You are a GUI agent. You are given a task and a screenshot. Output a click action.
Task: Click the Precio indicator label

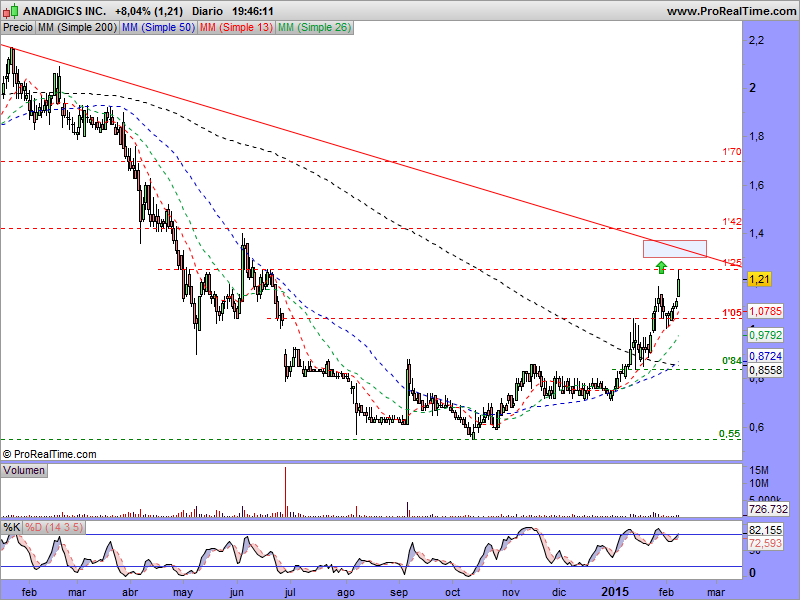[x=18, y=28]
